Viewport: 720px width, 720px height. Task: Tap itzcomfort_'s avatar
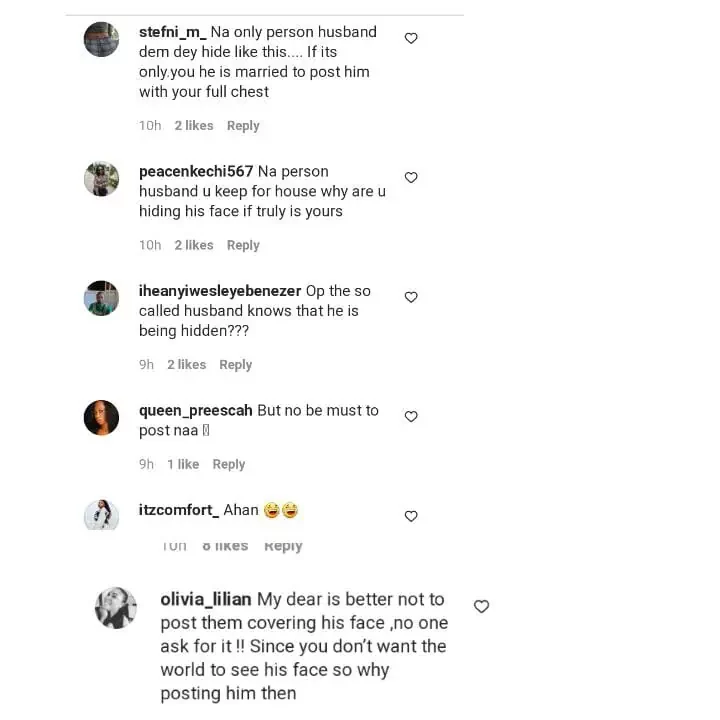[x=101, y=514]
